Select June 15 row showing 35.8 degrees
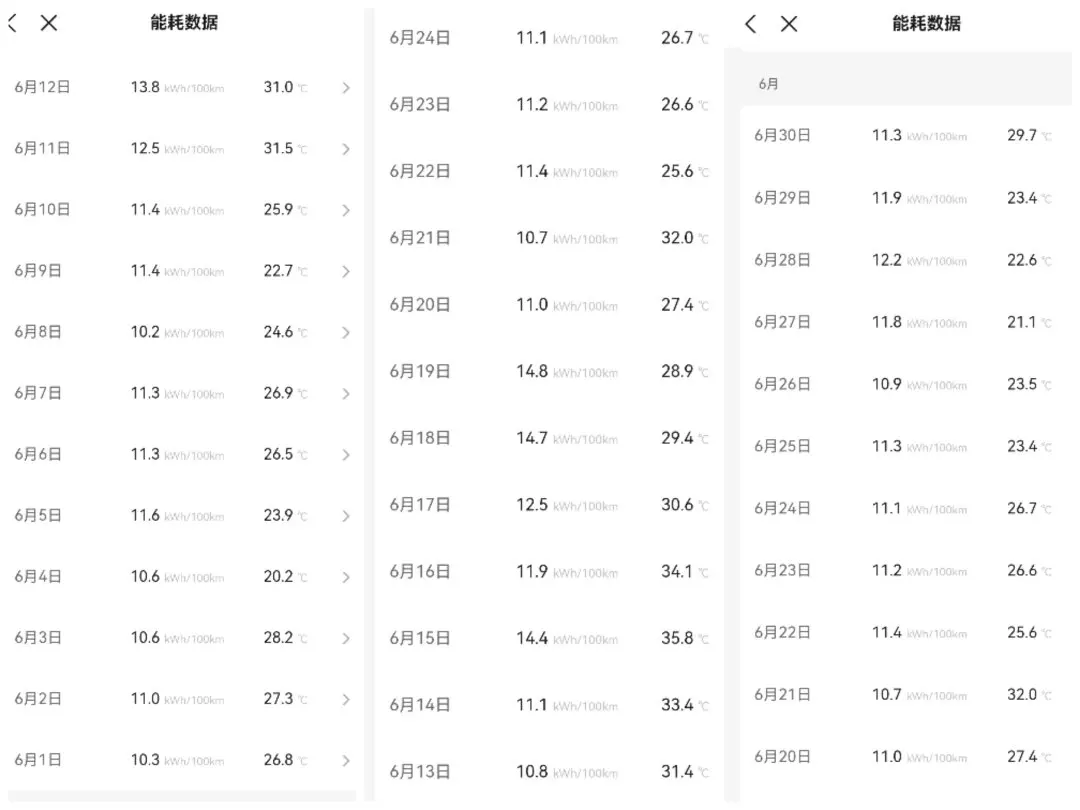Viewport: 1080px width, 810px height. [x=549, y=638]
